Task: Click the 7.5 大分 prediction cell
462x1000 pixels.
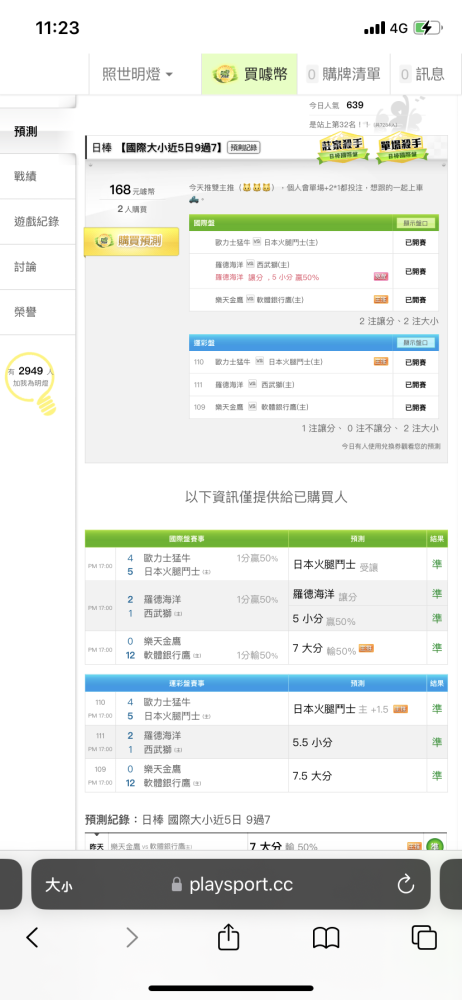Action: pyautogui.click(x=358, y=776)
